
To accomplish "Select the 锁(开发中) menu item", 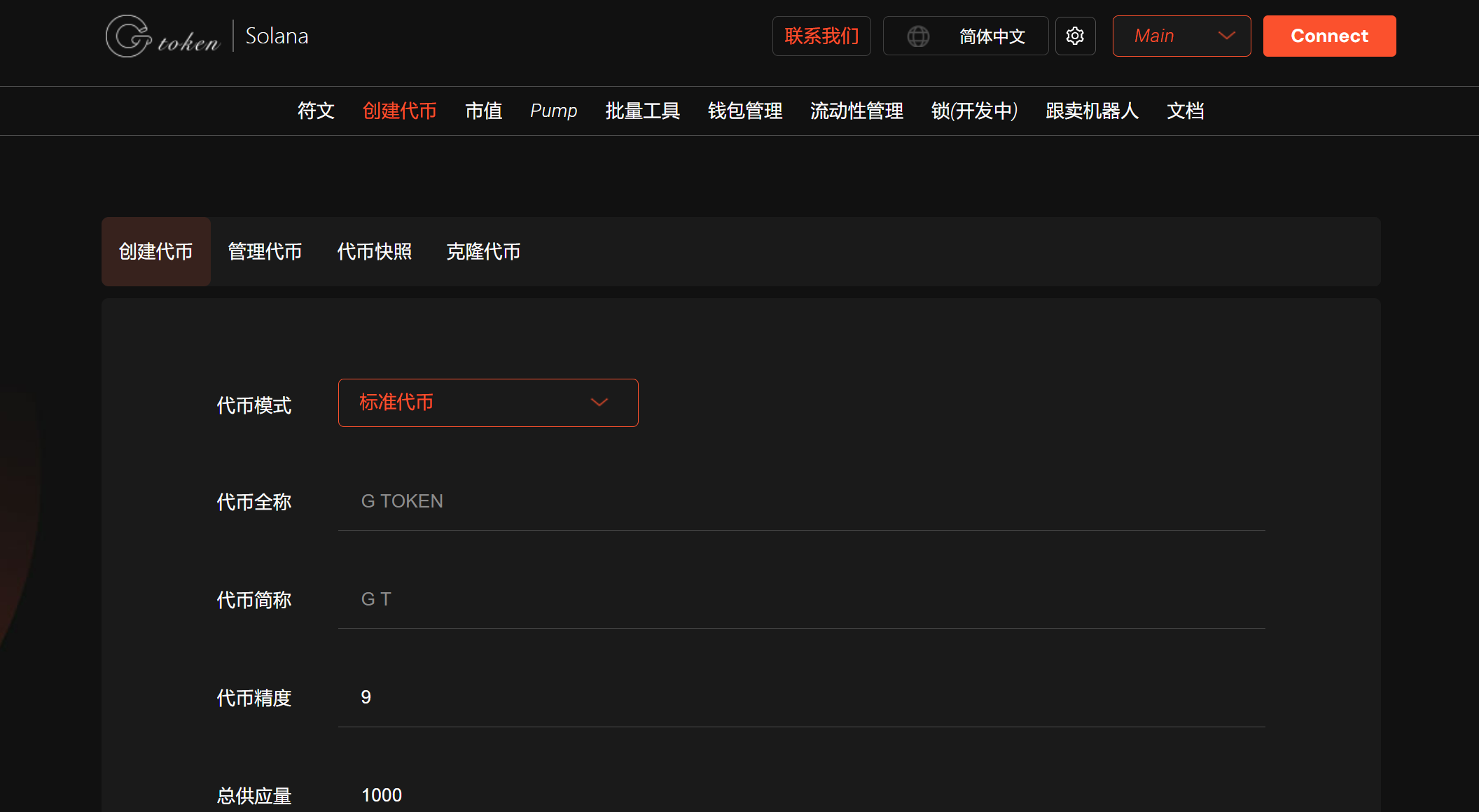I will (974, 111).
